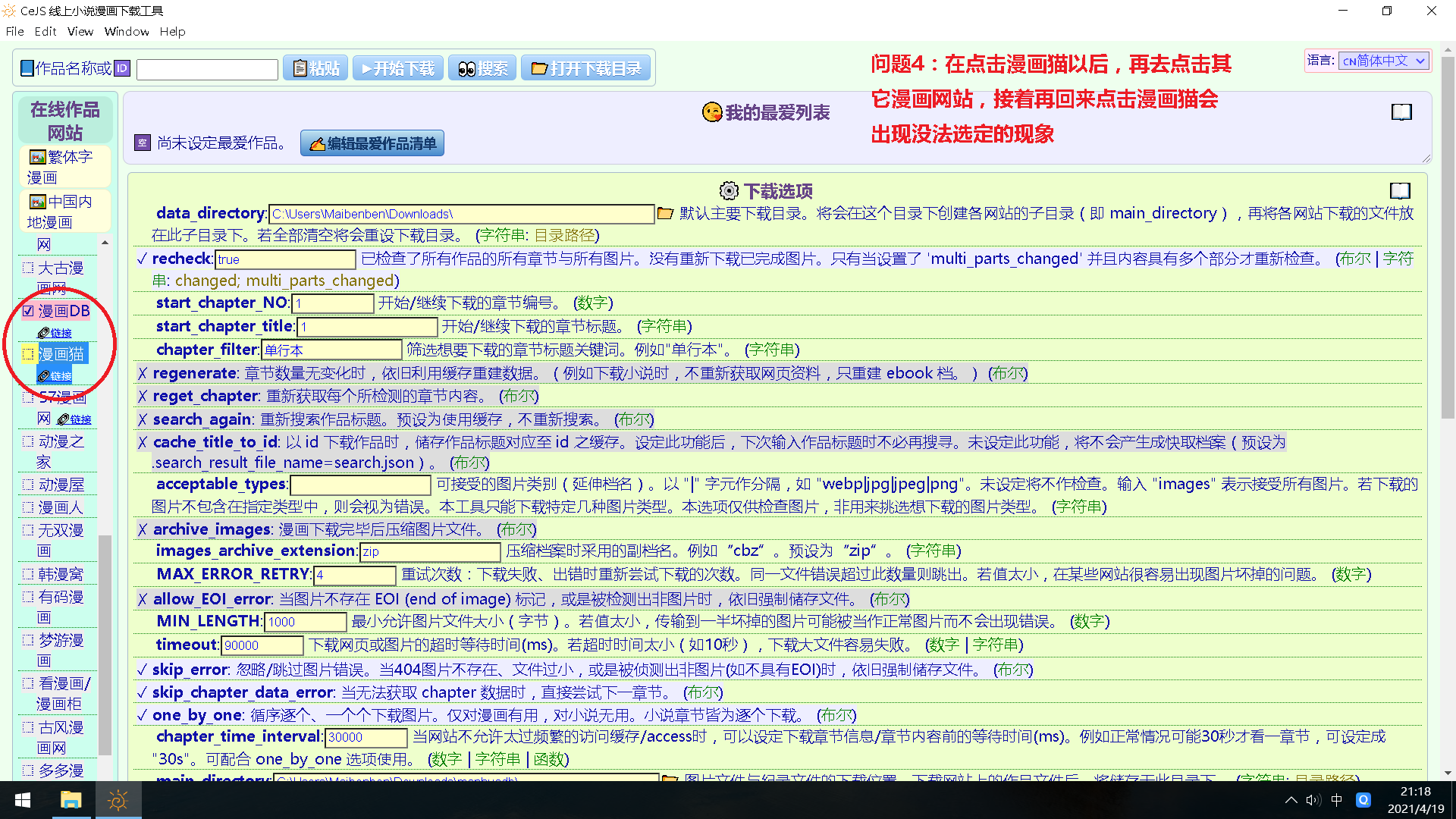1456x819 pixels.
Task: Open the View menu
Action: pos(80,31)
